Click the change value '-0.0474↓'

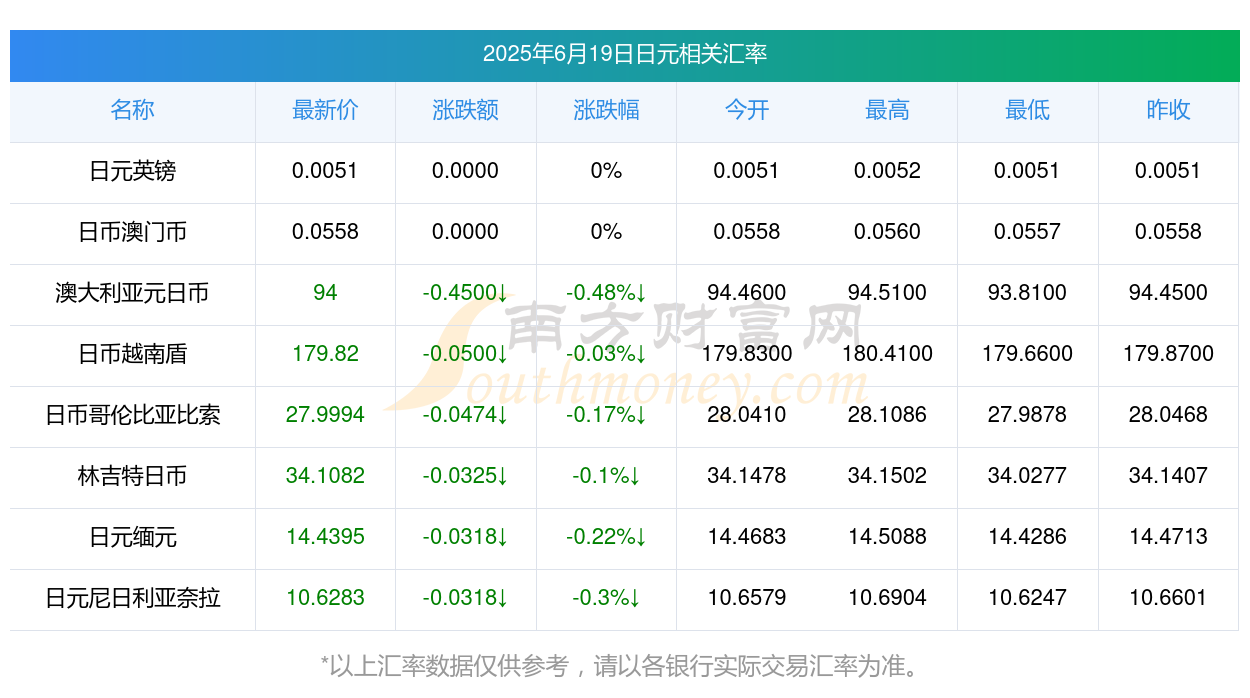pos(466,415)
